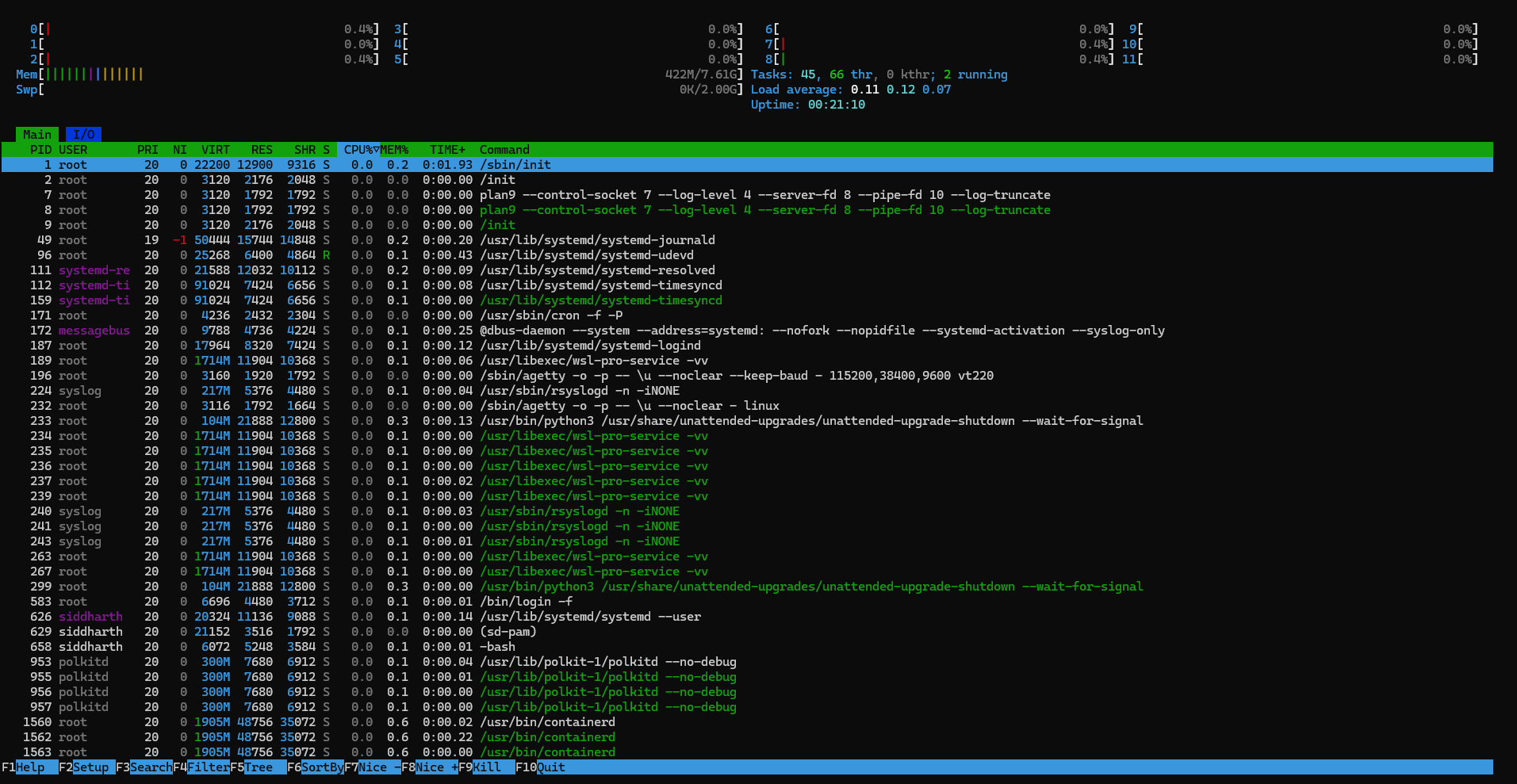
Task: Select the systemd-journald process row
Action: (596, 240)
